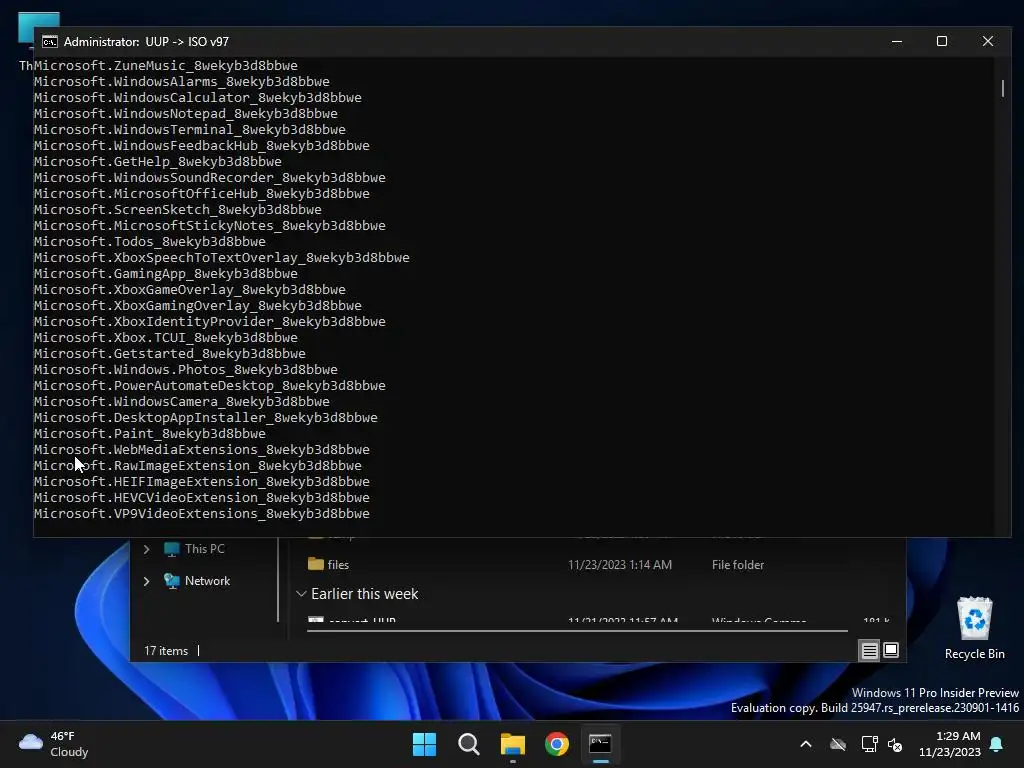Switch Explorer to details view

pos(869,650)
